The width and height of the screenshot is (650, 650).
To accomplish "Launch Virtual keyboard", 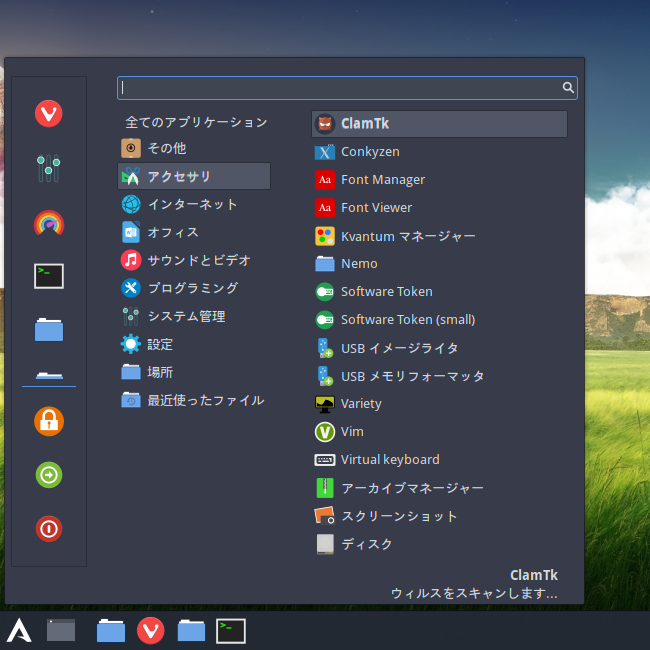I will 439,460.
